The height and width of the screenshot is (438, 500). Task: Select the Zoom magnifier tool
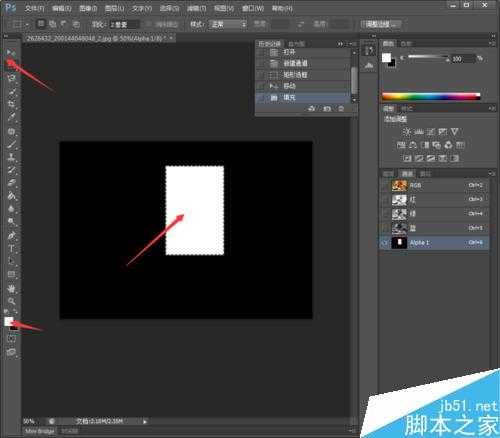[x=11, y=301]
